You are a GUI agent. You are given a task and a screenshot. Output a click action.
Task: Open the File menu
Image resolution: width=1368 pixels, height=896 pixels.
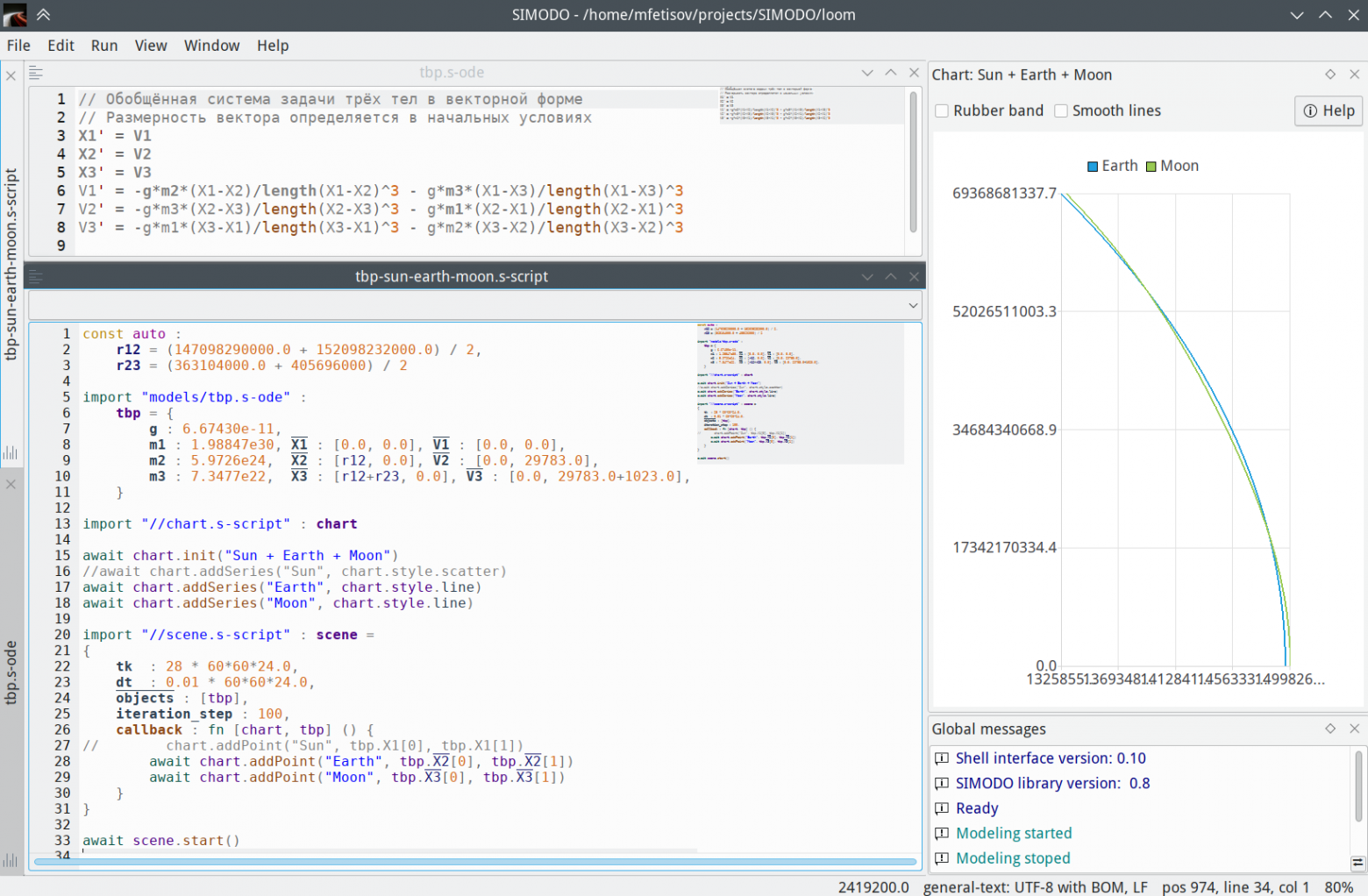point(18,46)
